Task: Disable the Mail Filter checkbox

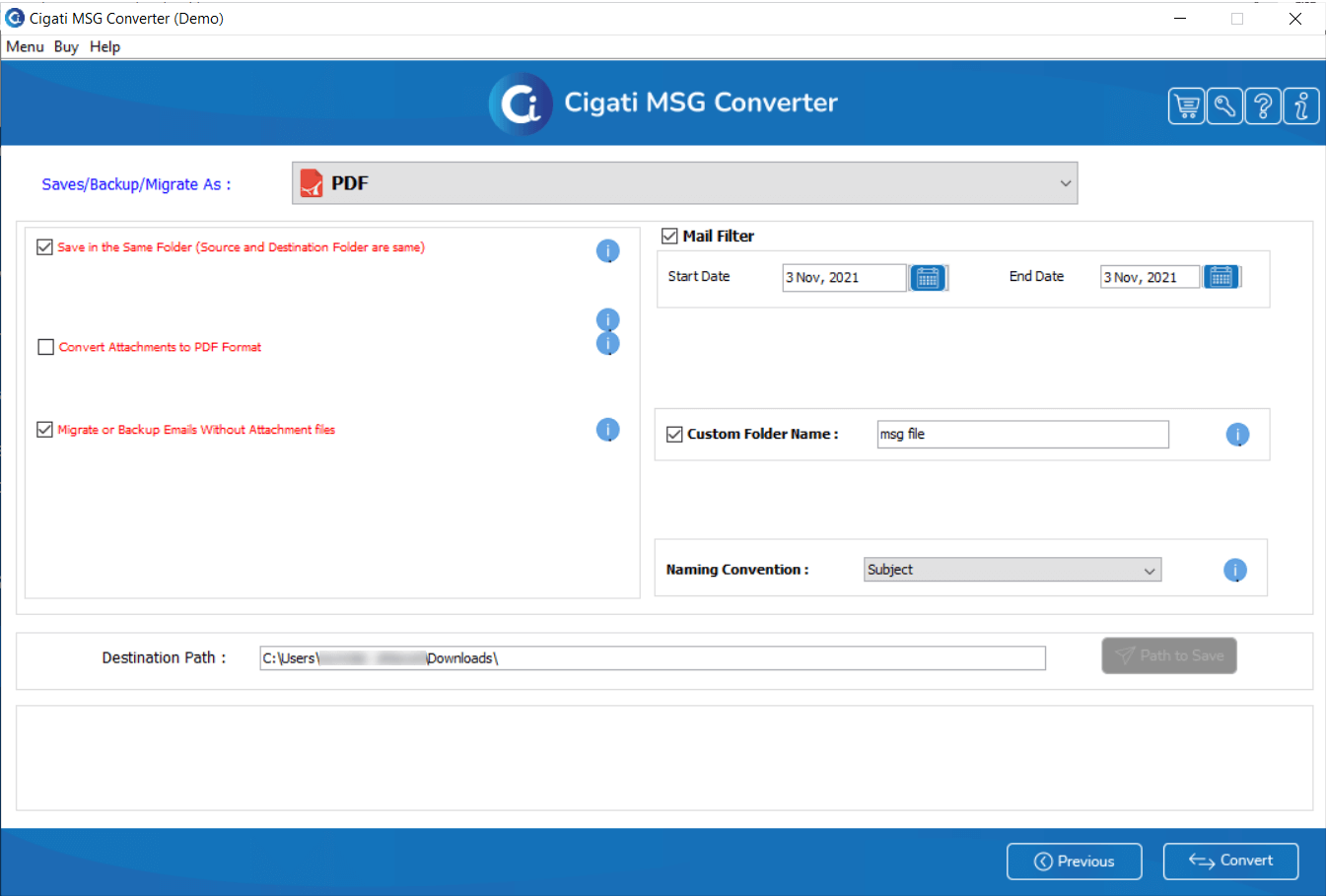Action: tap(669, 236)
